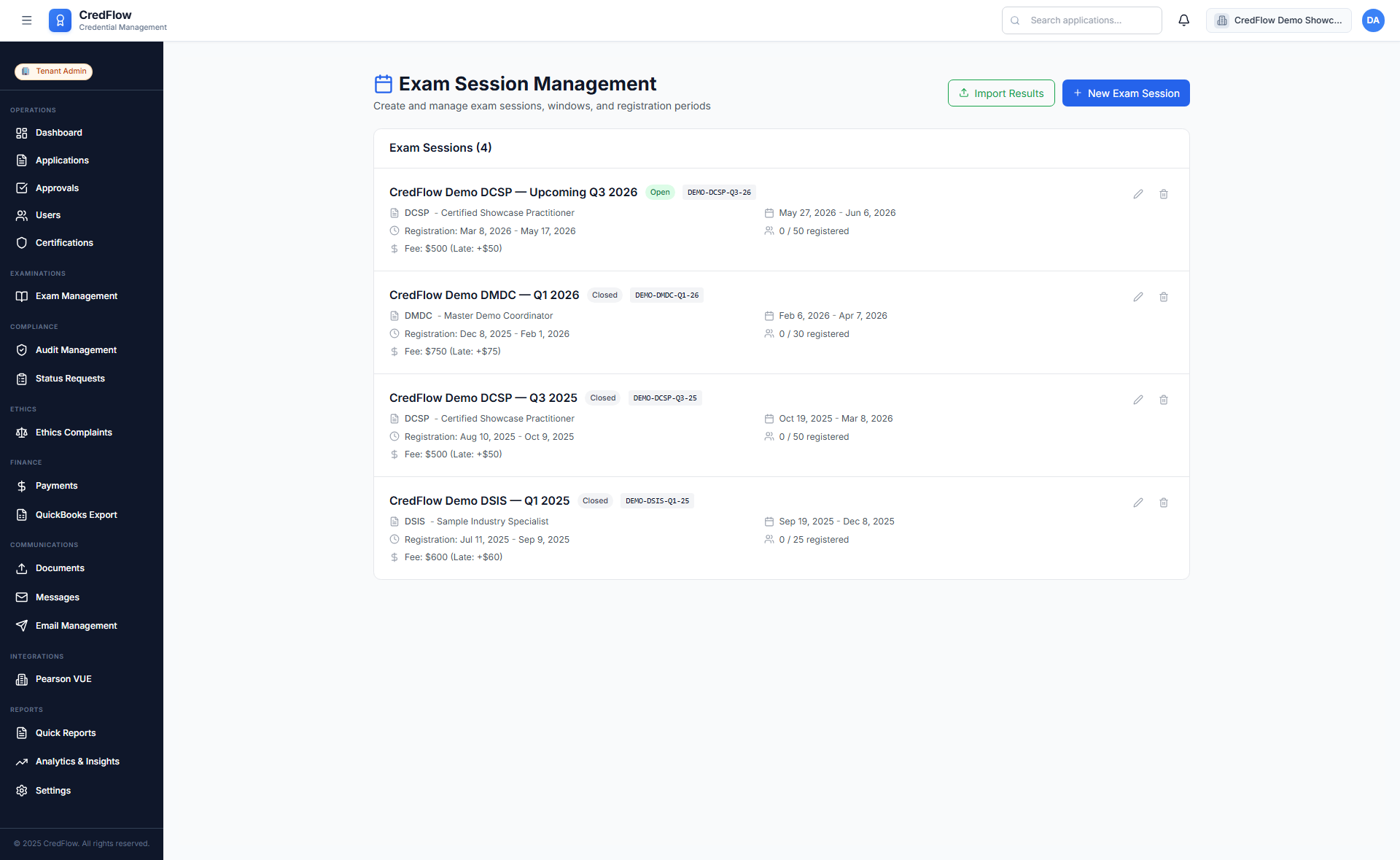This screenshot has width=1400, height=860.
Task: Click 'Fee: $600 (Late: +$60)' text
Action: [x=454, y=557]
